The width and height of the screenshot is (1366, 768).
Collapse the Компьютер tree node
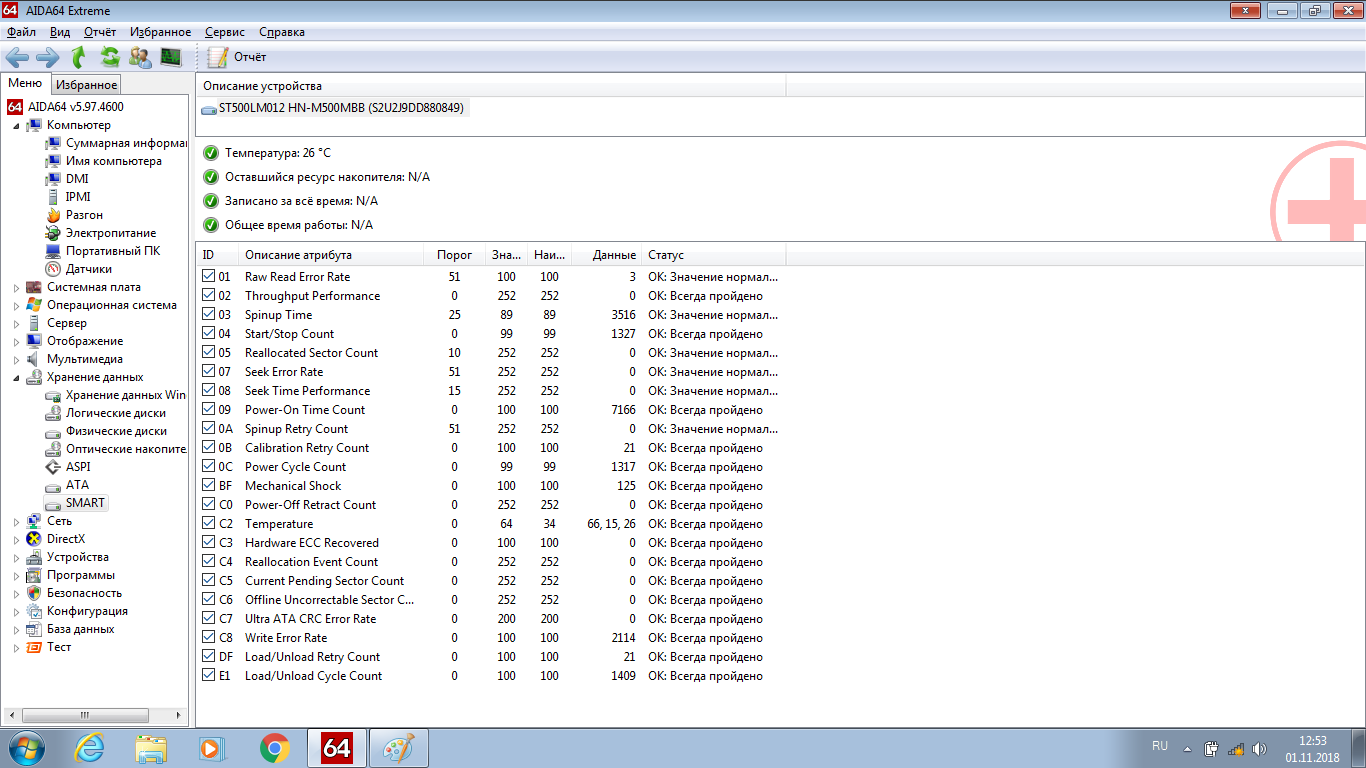coord(16,126)
